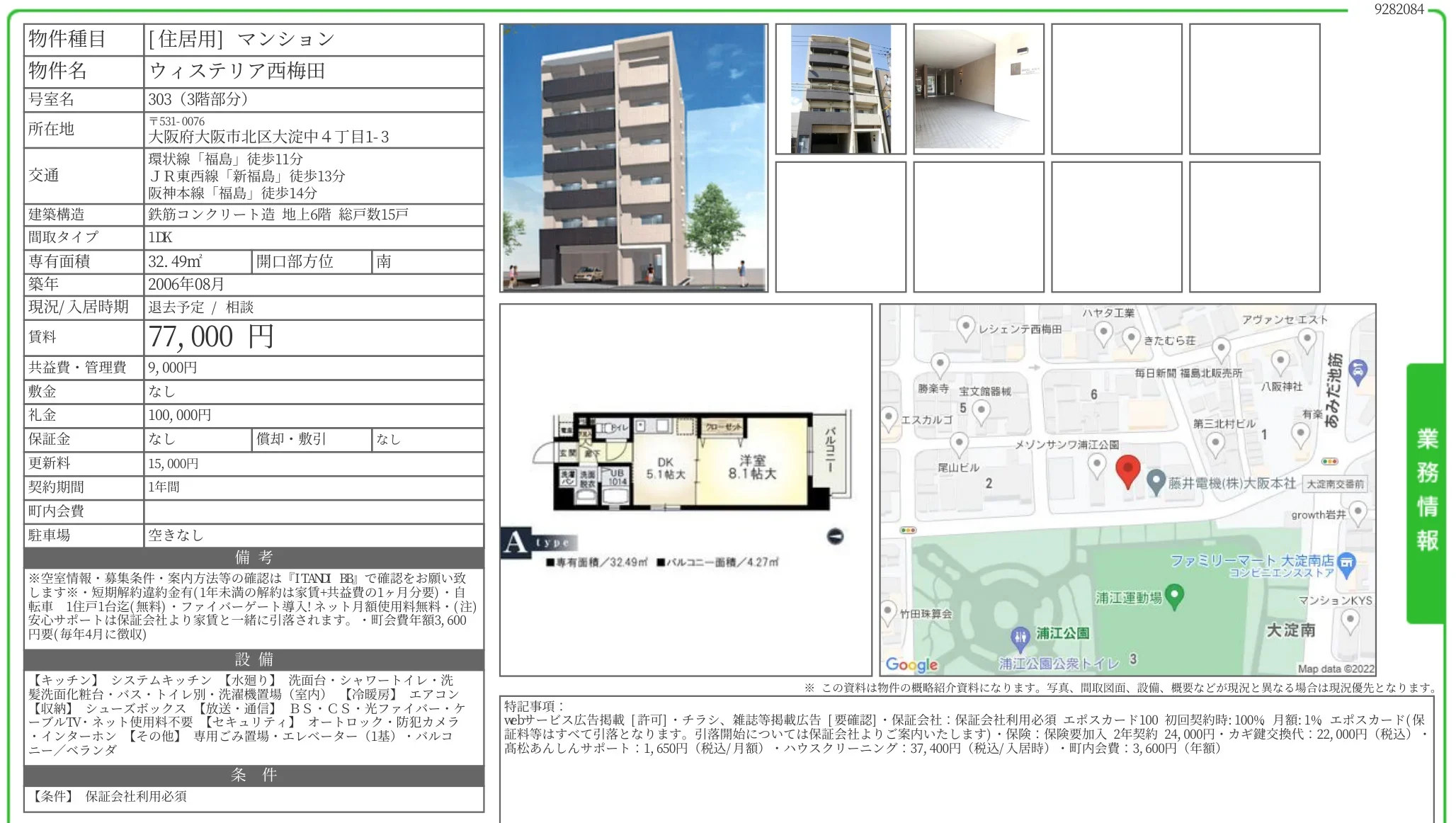Image resolution: width=1456 pixels, height=823 pixels.
Task: Click the 藤井電機 teal map marker
Action: tap(1156, 482)
